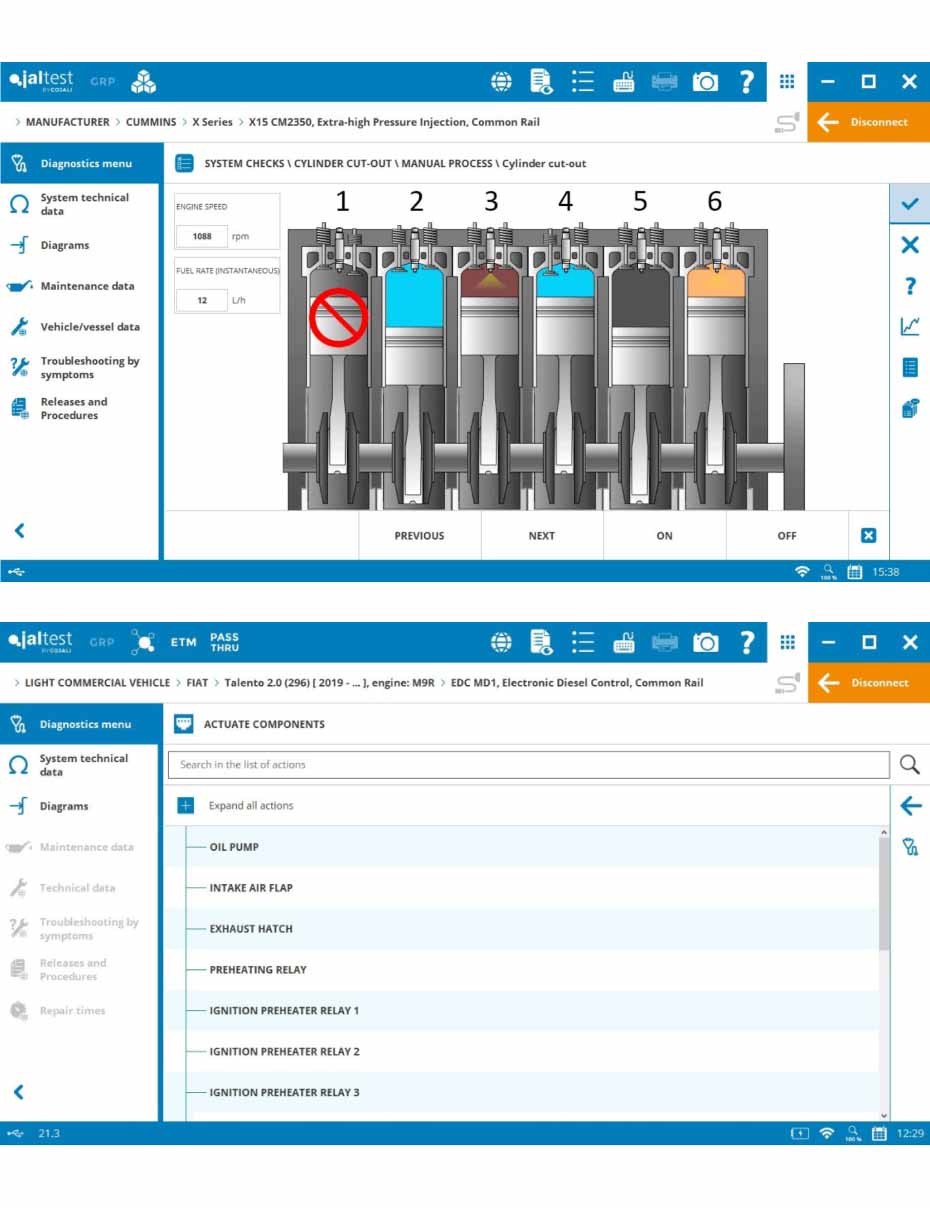Click the CUMMINS breadcrumb
This screenshot has width=930, height=1208.
151,122
